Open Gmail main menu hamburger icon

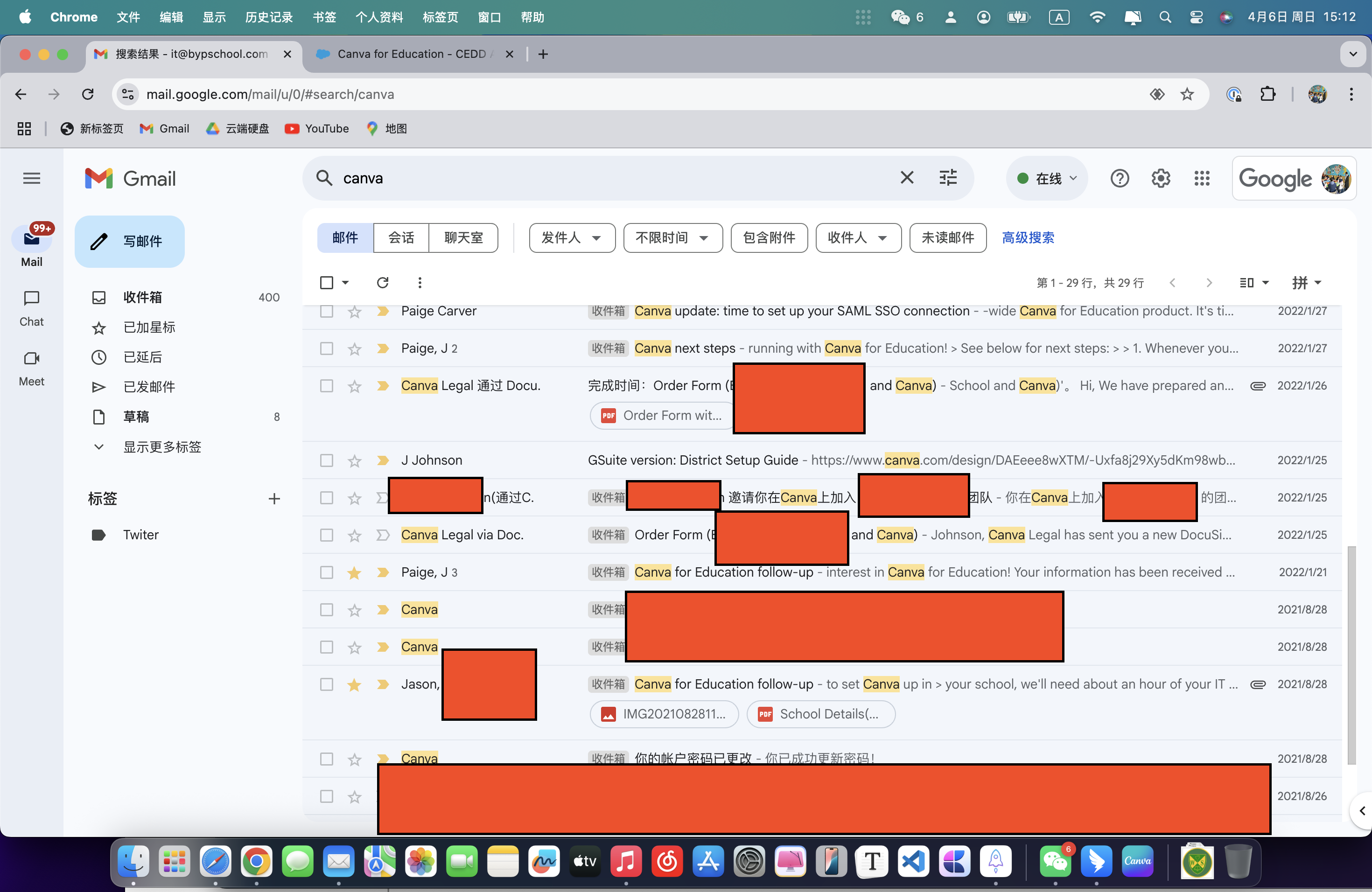[32, 179]
